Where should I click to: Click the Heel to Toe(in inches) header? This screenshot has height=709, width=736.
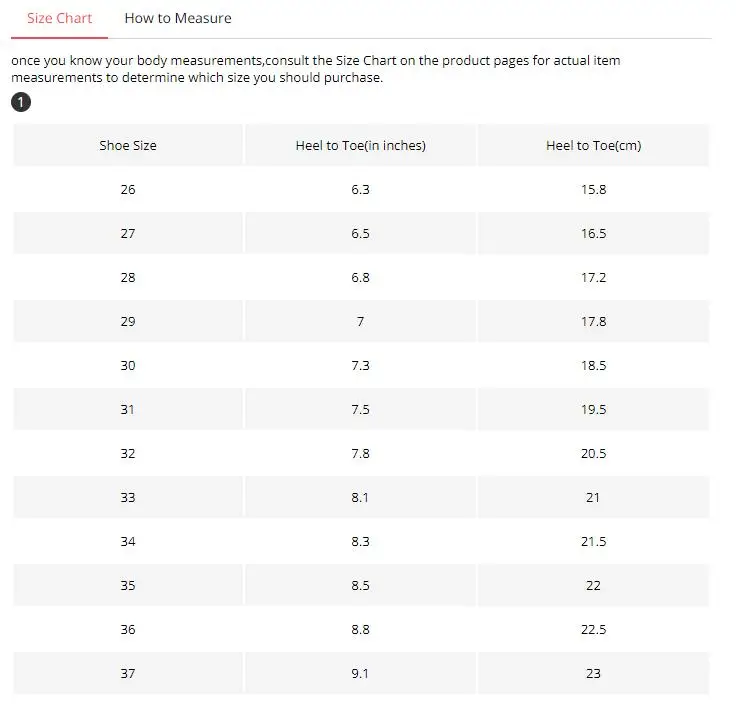click(360, 146)
